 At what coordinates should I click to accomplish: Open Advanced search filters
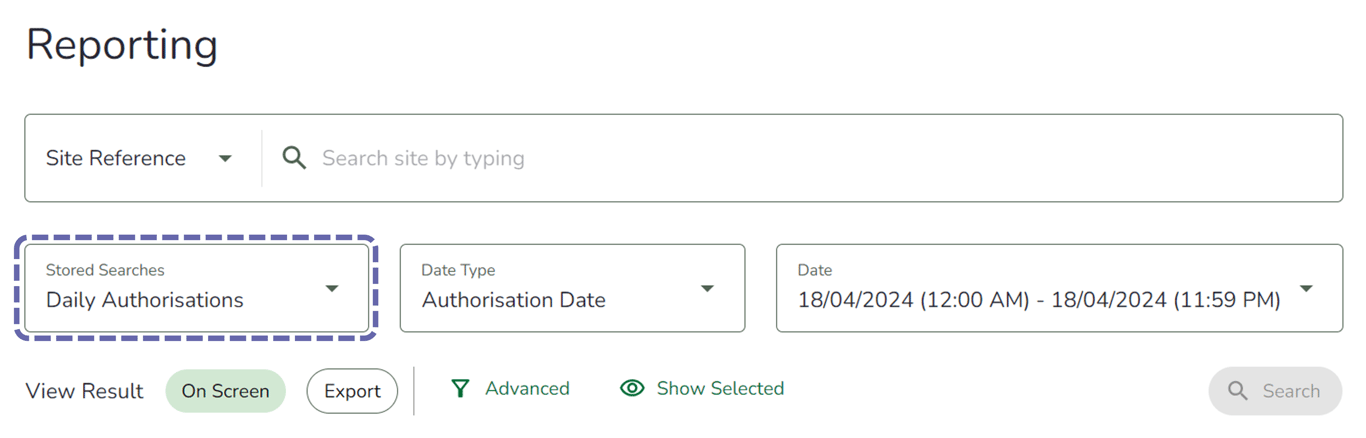click(527, 389)
